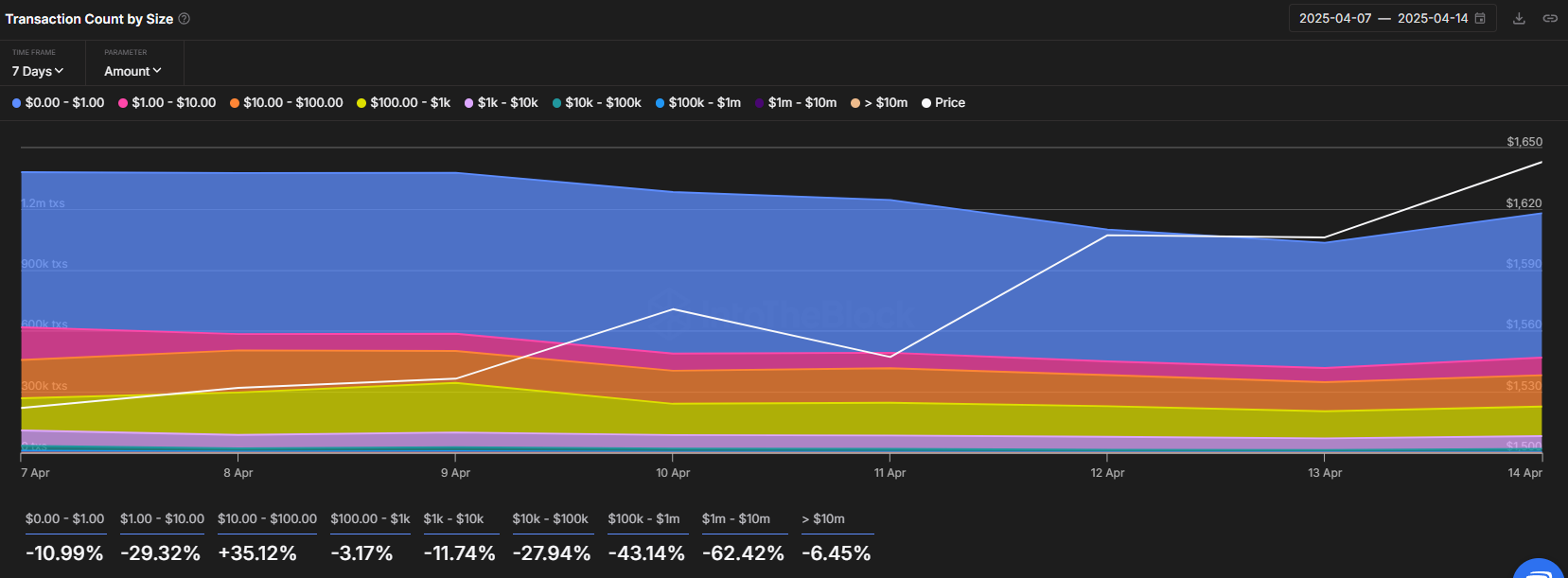The width and height of the screenshot is (1568, 578).
Task: Toggle the $0.00 - $1.00 legend series
Action: coord(58,103)
